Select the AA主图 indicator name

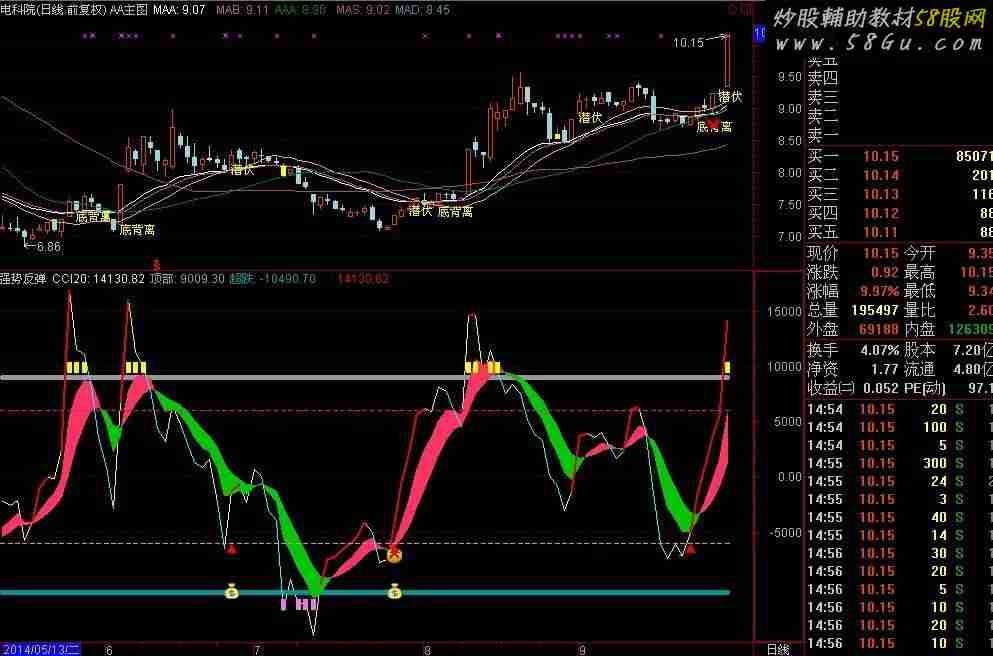point(129,9)
